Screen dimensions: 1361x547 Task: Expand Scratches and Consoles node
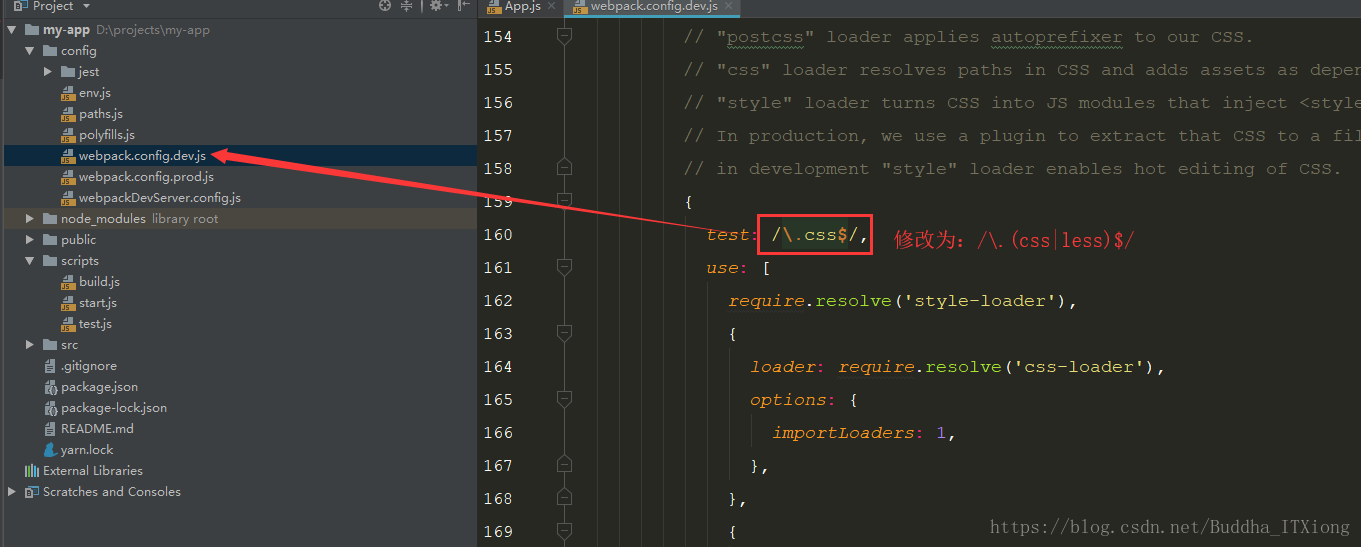(x=12, y=492)
